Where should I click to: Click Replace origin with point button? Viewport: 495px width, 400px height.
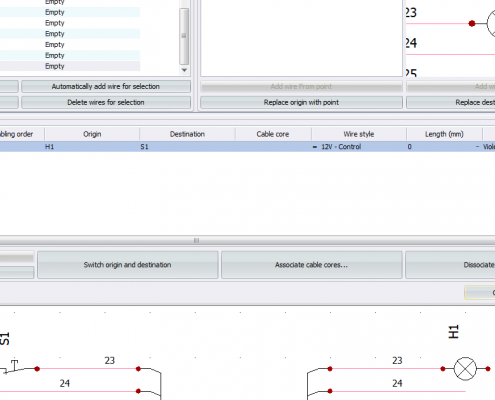[x=301, y=102]
